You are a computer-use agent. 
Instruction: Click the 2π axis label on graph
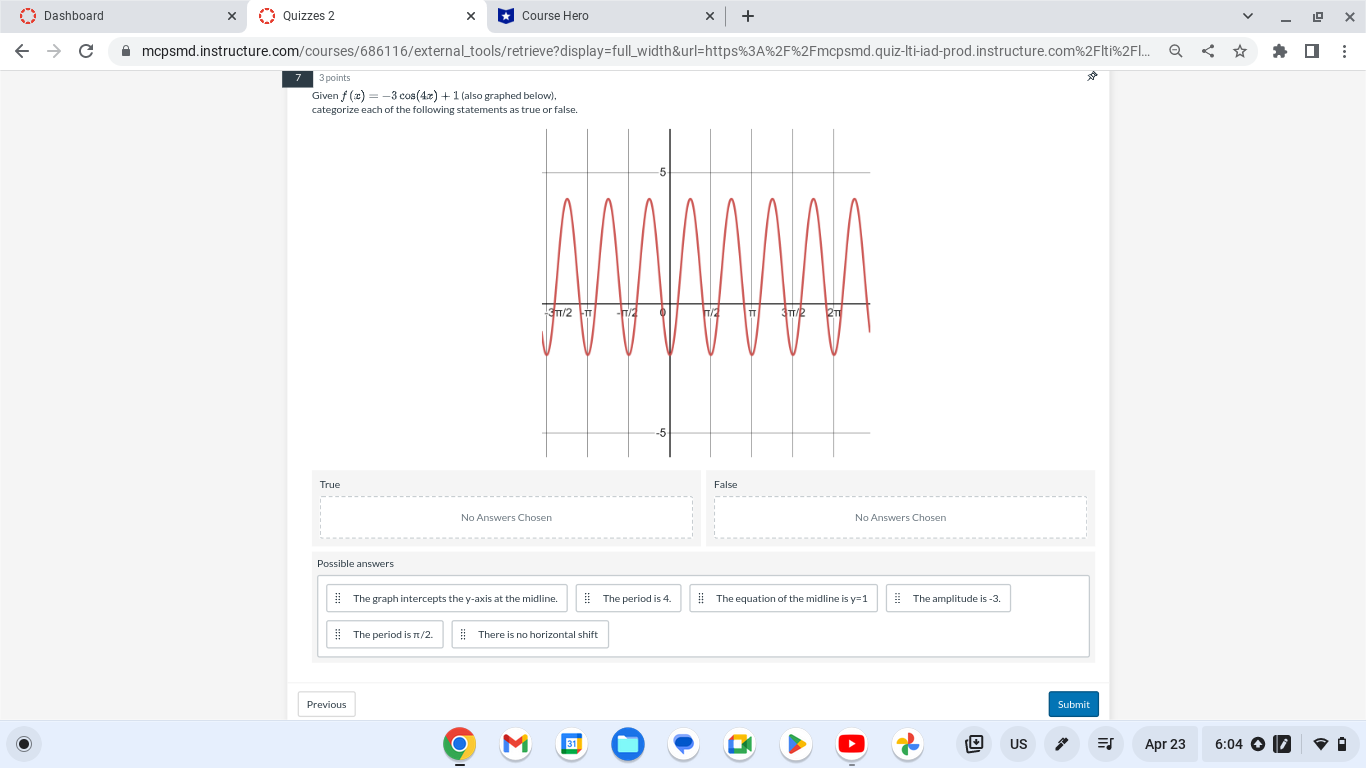point(834,313)
